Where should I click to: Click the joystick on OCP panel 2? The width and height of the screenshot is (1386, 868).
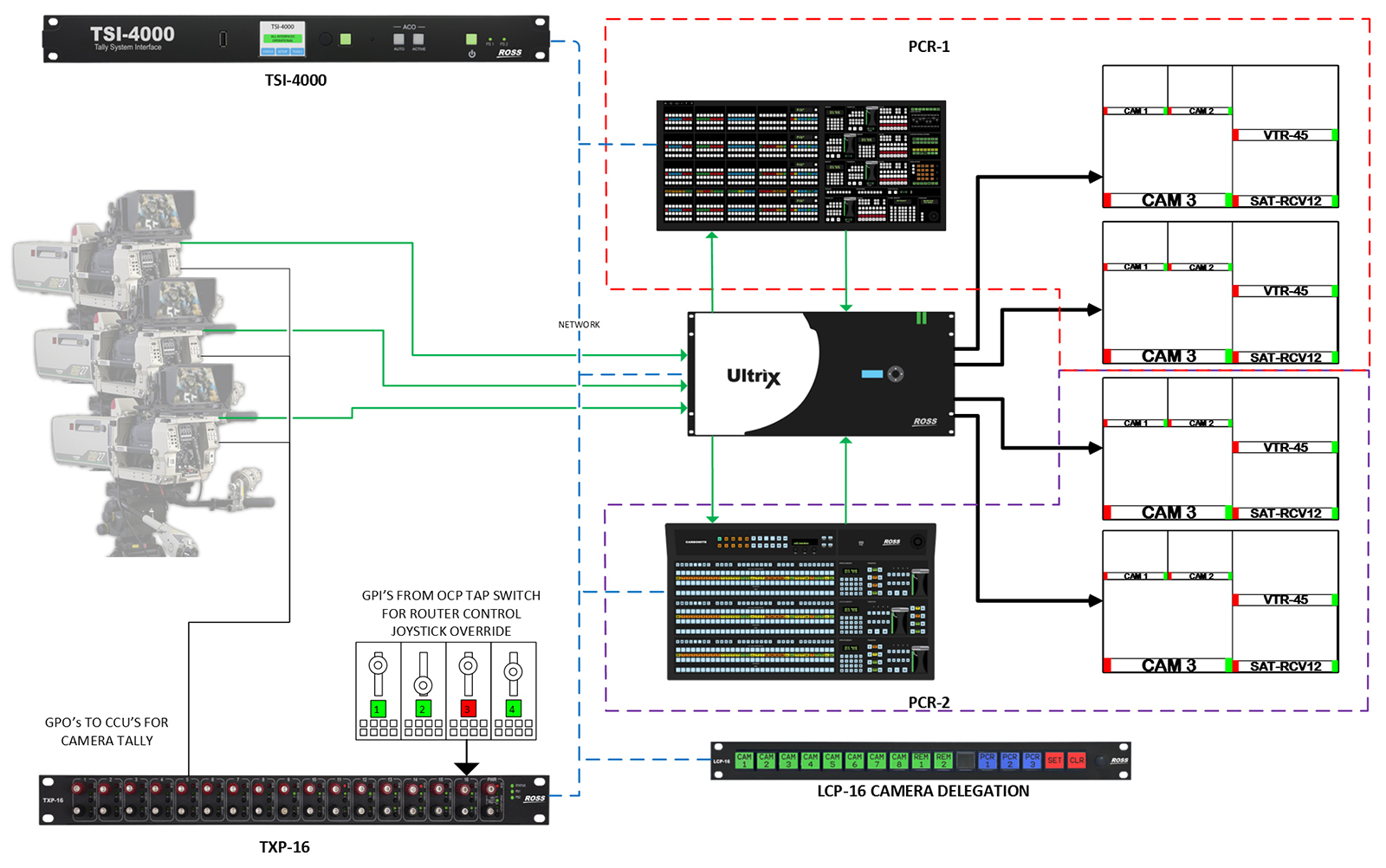coord(423,685)
